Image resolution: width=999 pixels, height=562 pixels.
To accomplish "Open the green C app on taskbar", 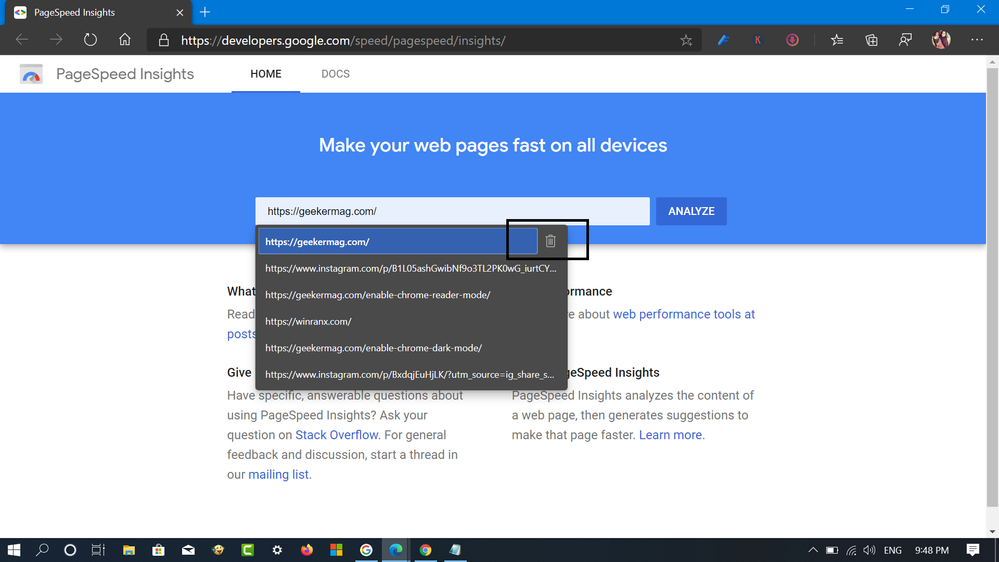I will point(247,550).
